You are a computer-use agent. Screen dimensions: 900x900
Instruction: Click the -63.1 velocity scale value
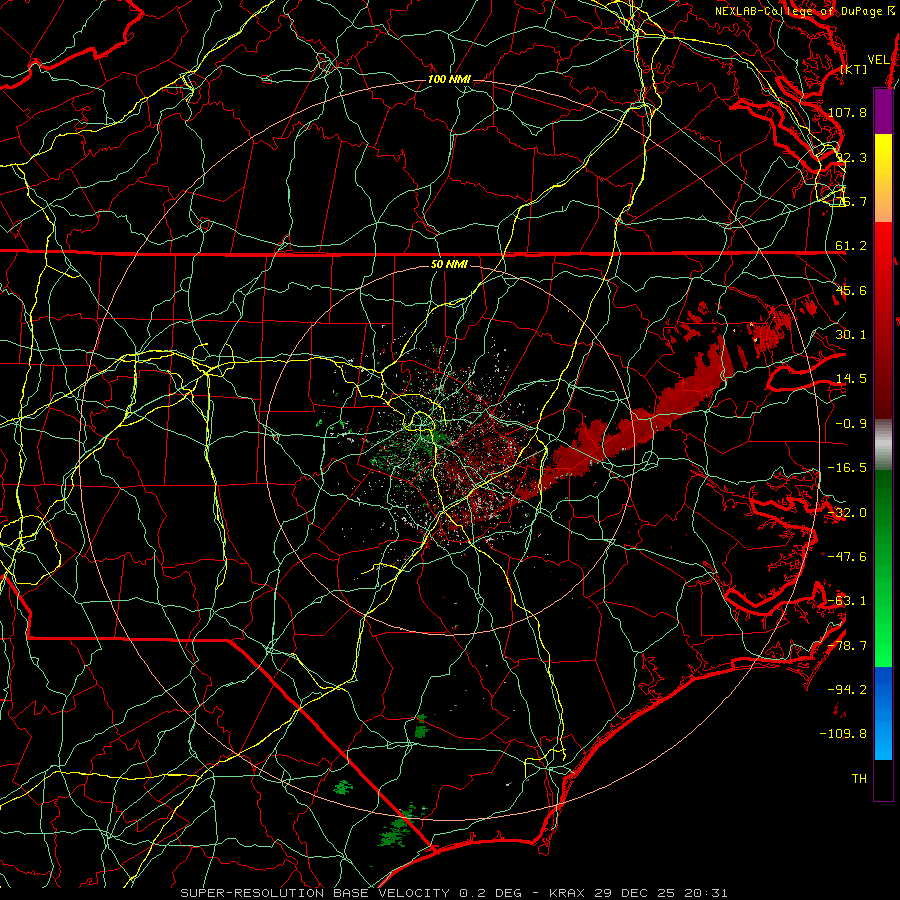click(847, 601)
